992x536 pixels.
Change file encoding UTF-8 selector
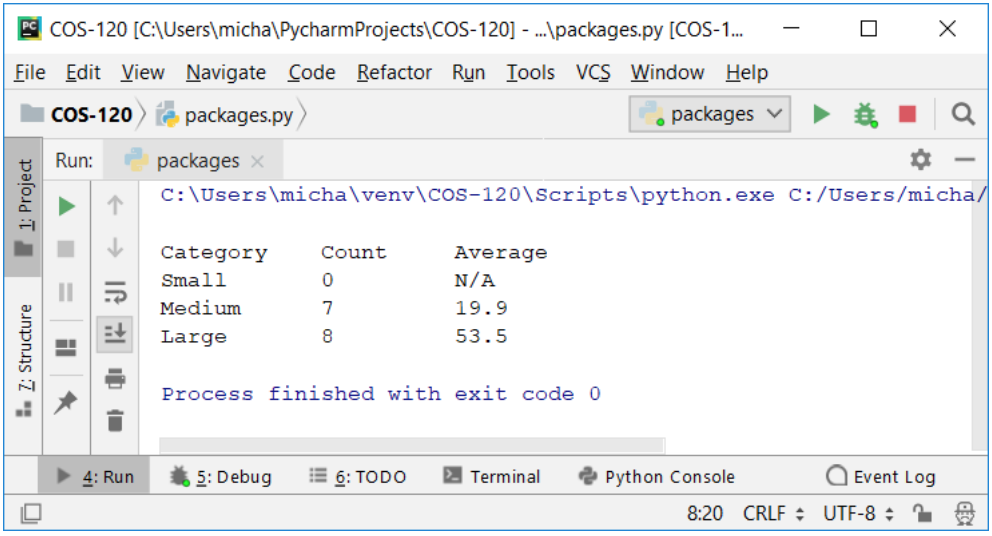[x=859, y=513]
